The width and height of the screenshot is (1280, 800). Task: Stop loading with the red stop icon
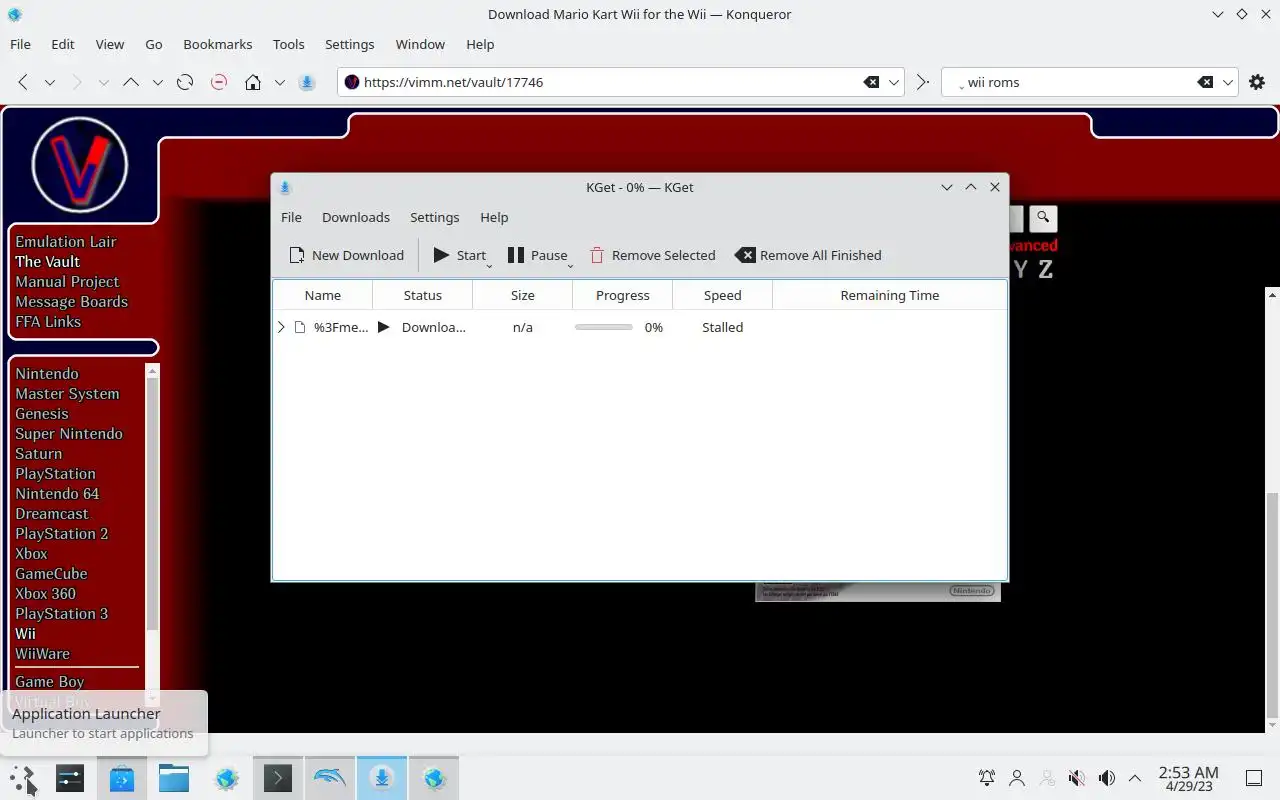pyautogui.click(x=219, y=82)
